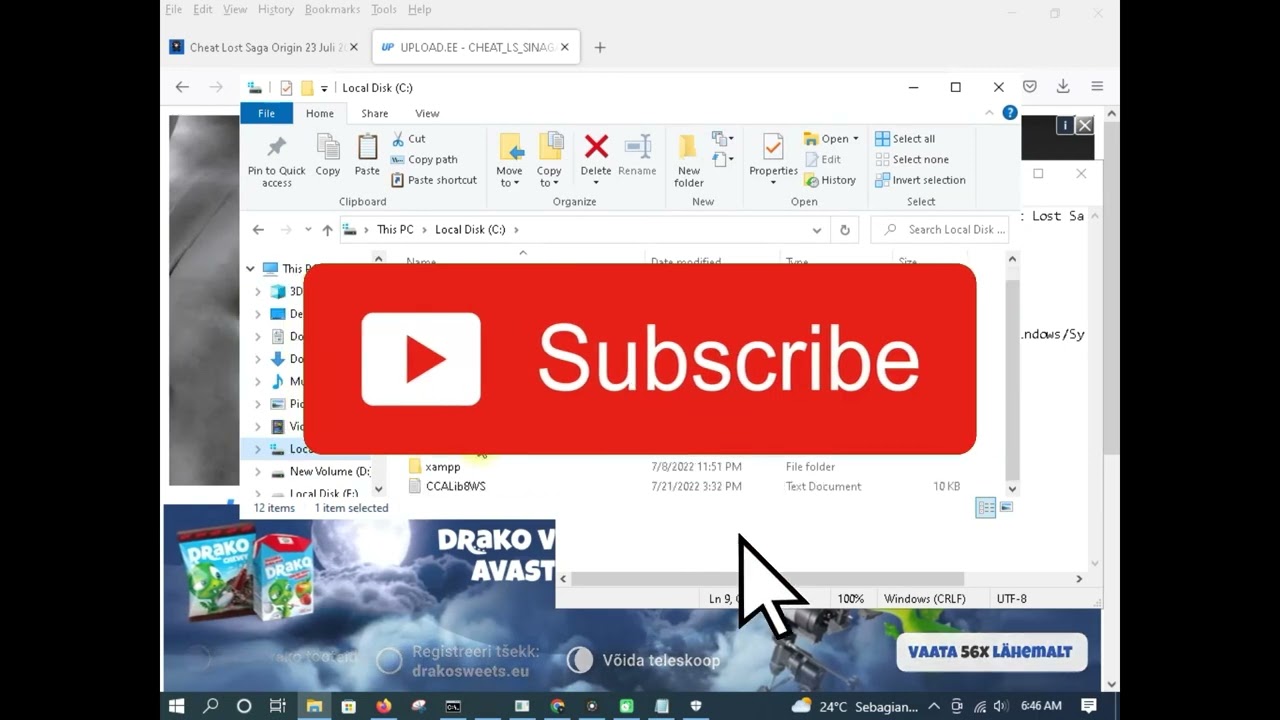Switch to the Share ribbon tab
The width and height of the screenshot is (1280, 720).
pyautogui.click(x=375, y=113)
